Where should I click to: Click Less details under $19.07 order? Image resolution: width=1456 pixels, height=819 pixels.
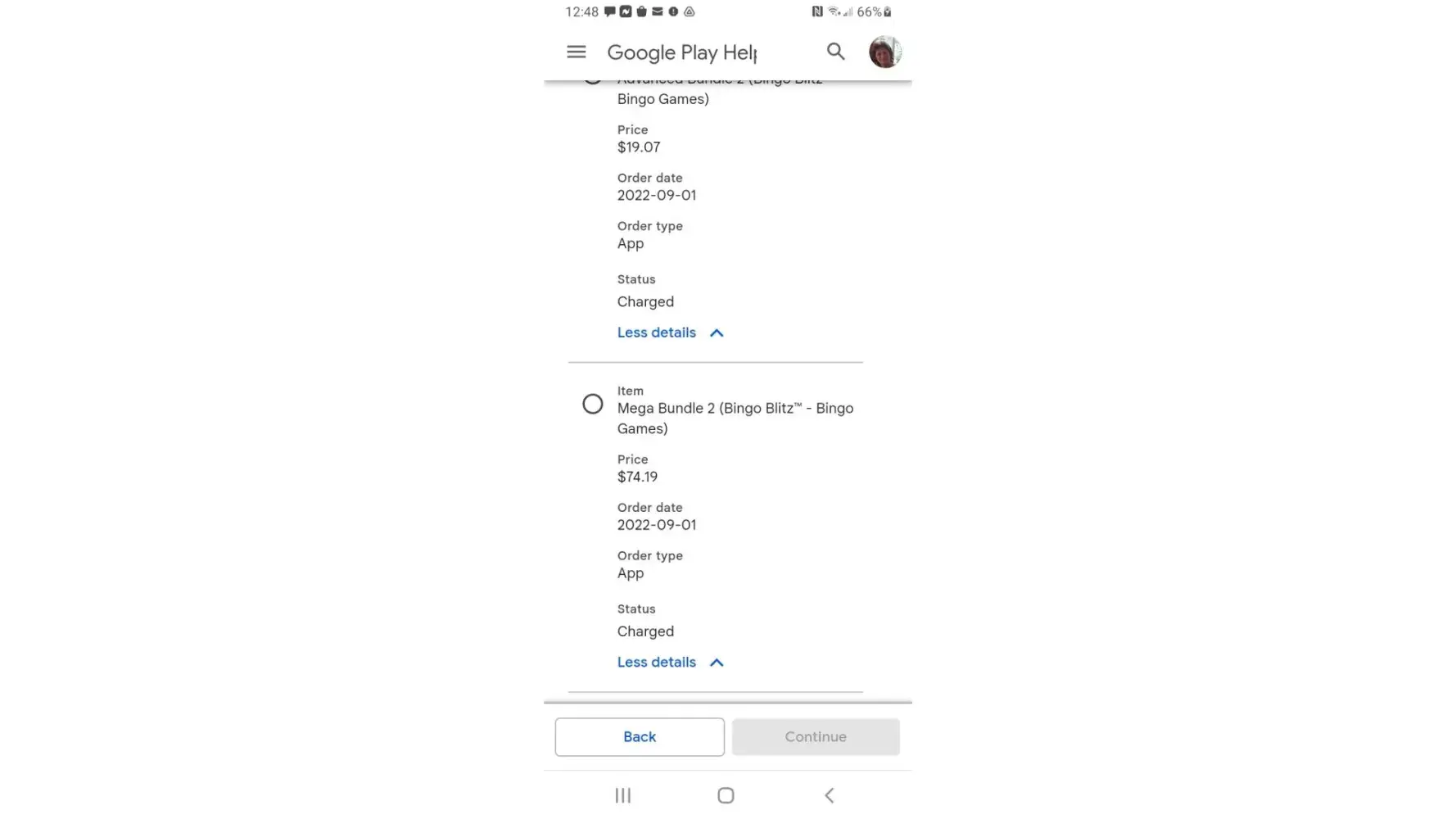657,333
